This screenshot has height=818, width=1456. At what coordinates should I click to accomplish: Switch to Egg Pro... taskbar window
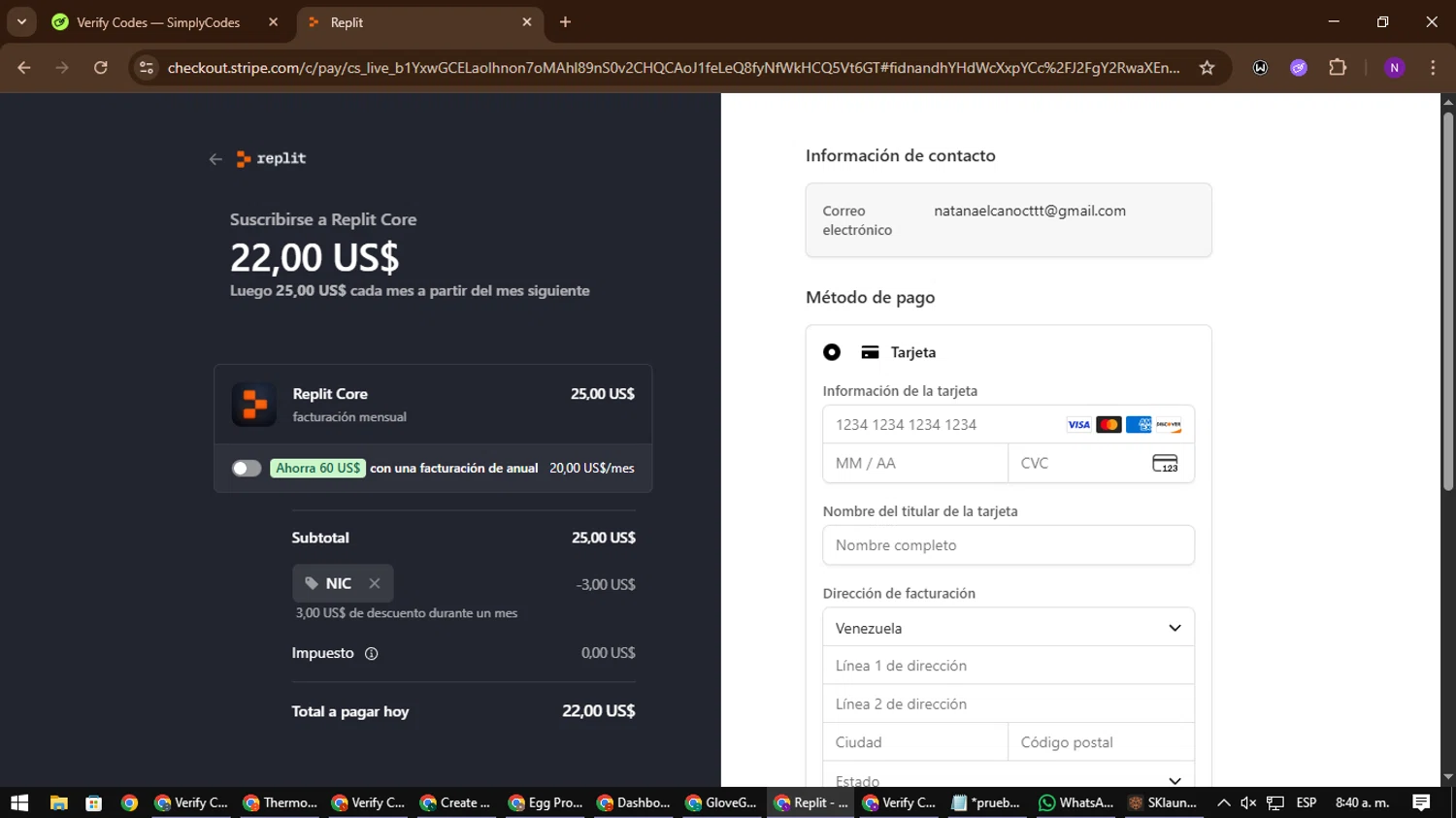(x=546, y=802)
